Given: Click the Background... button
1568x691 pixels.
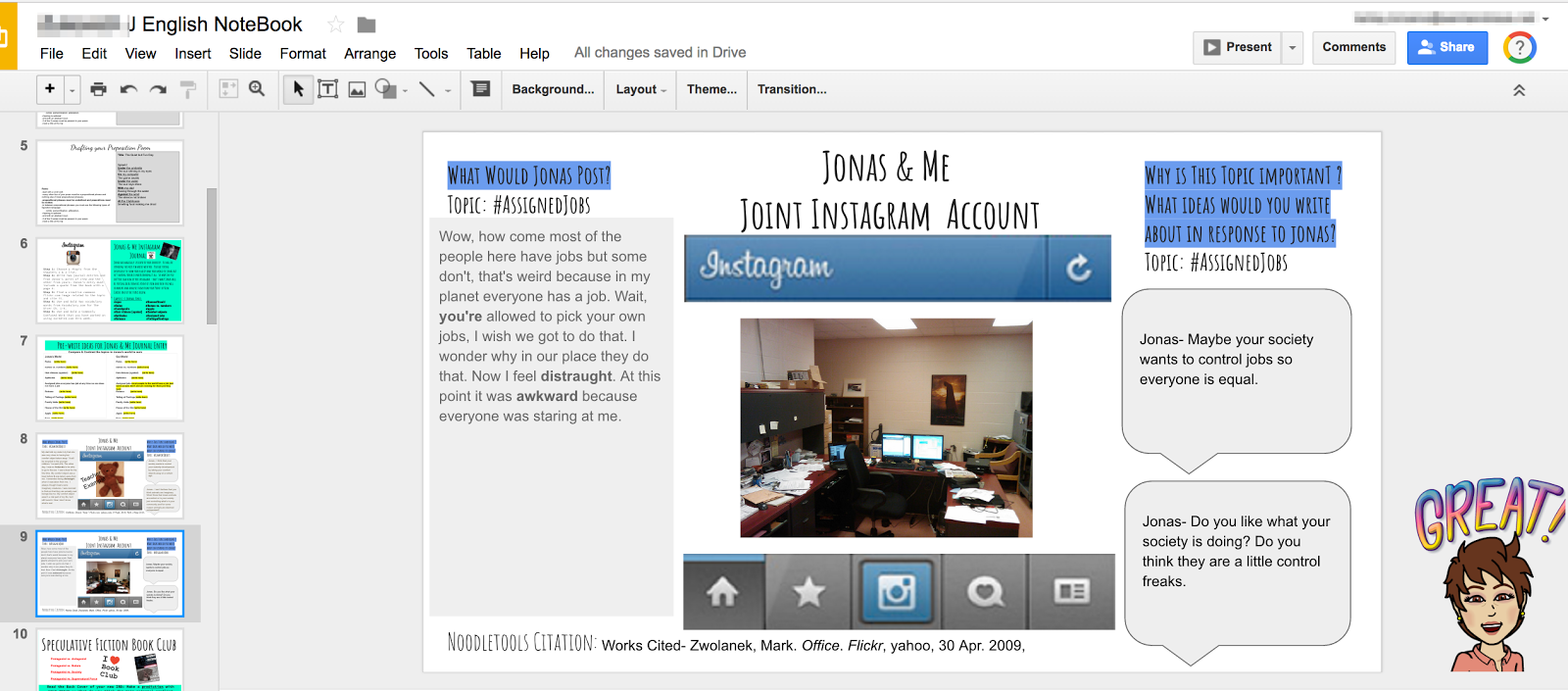Looking at the screenshot, I should click(x=553, y=89).
